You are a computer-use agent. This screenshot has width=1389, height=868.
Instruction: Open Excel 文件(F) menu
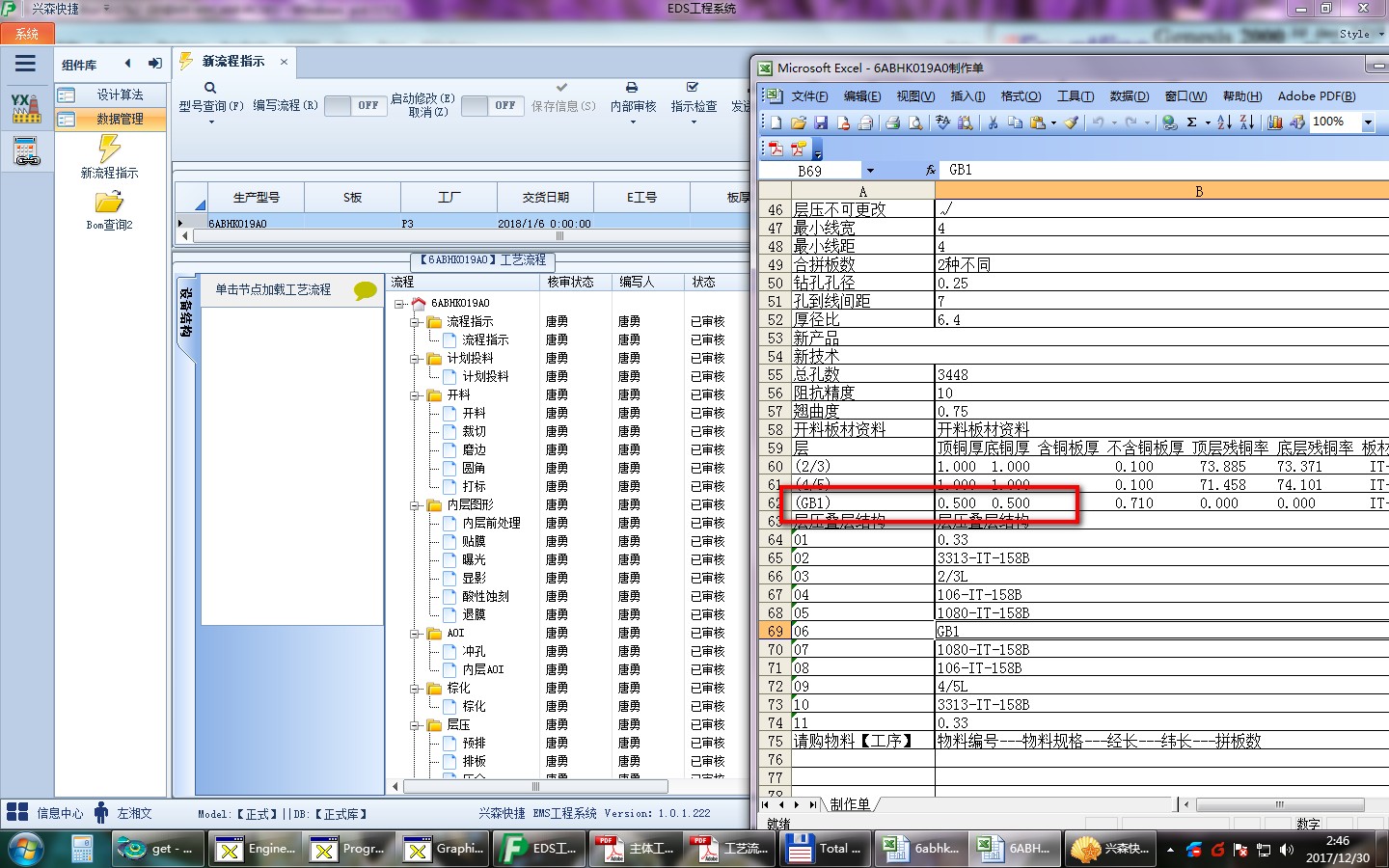[x=809, y=96]
